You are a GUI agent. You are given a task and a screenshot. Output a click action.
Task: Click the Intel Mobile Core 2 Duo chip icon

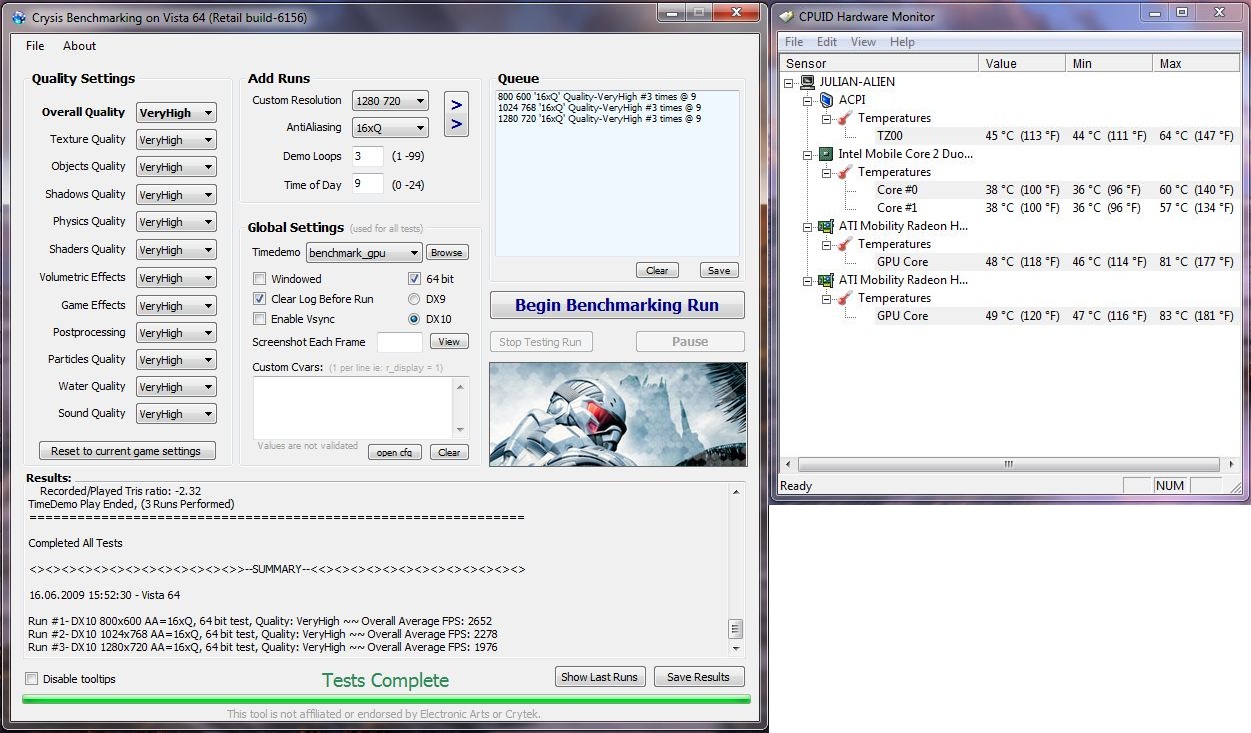point(826,154)
